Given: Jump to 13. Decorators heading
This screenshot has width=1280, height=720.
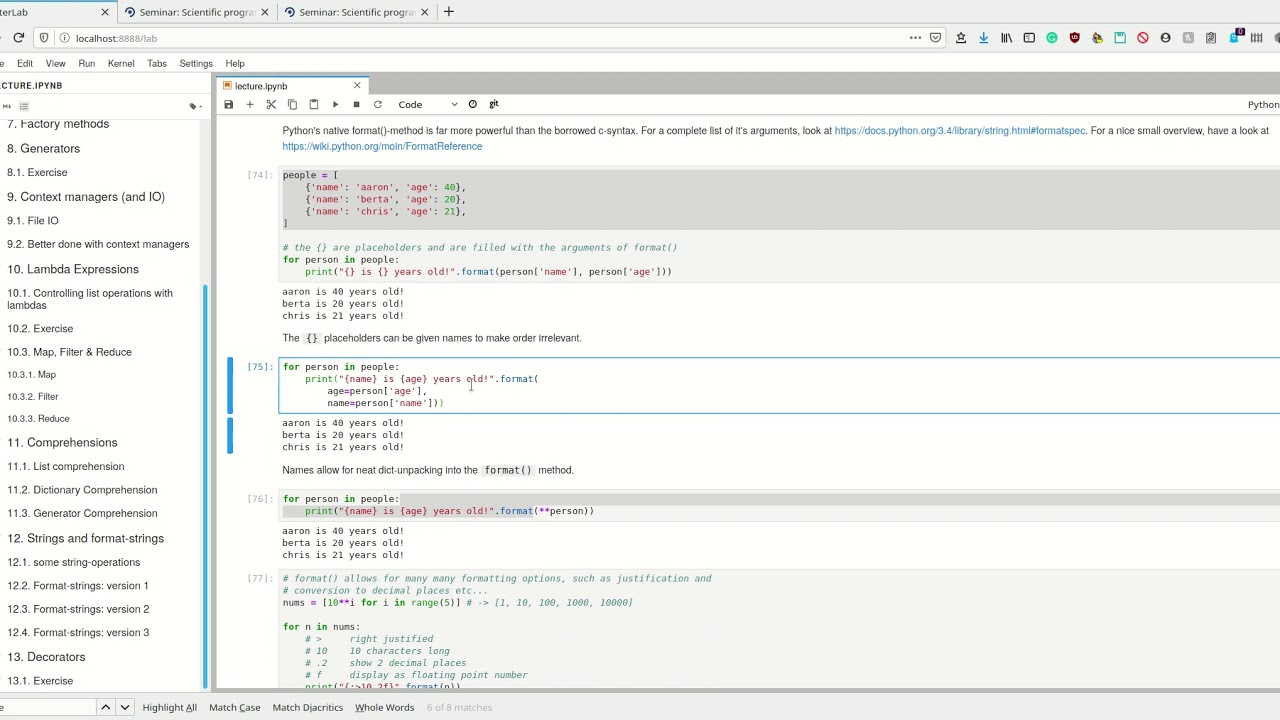Looking at the screenshot, I should pos(46,657).
